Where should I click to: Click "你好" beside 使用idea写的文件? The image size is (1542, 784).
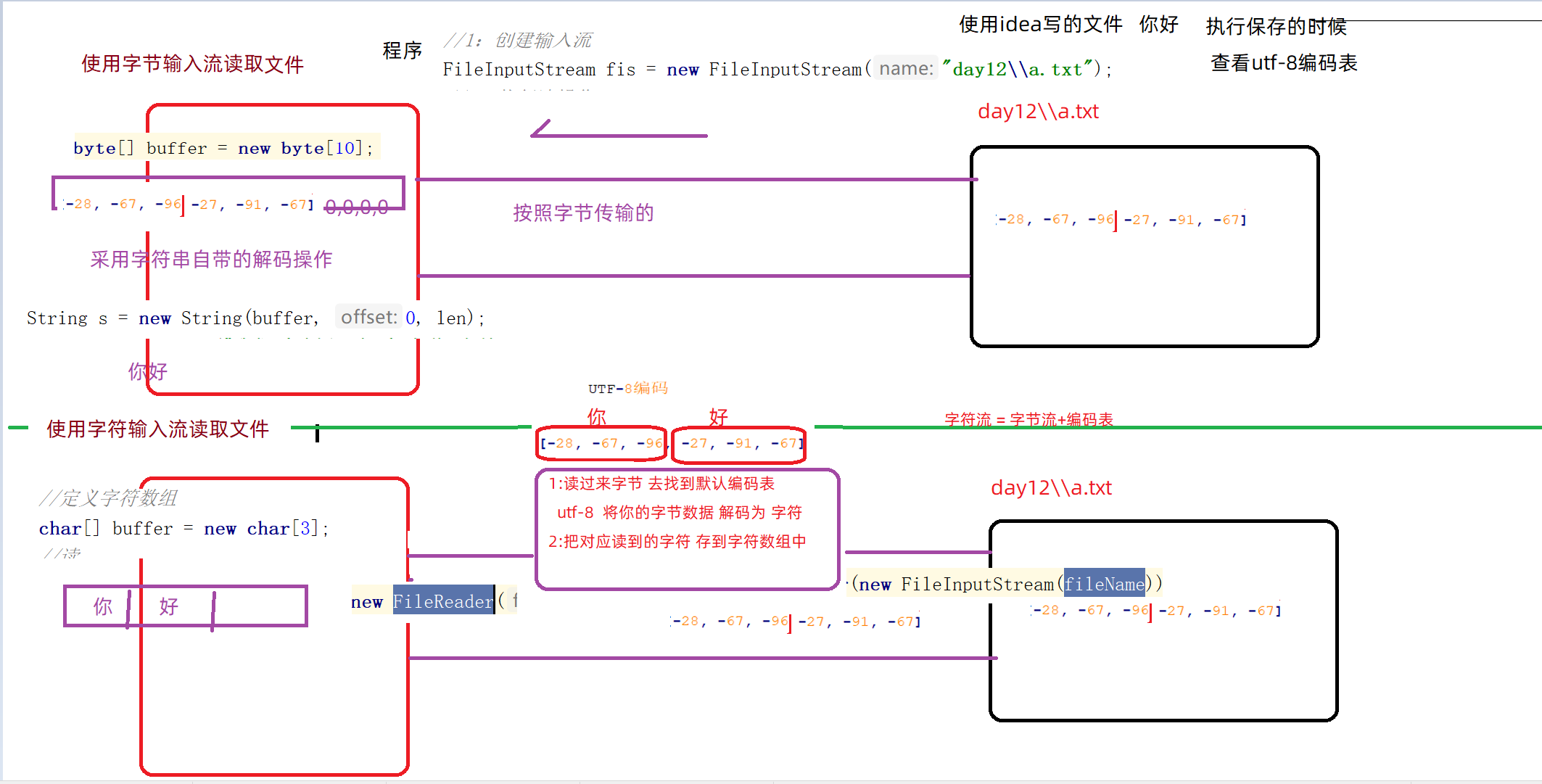pos(1158,25)
